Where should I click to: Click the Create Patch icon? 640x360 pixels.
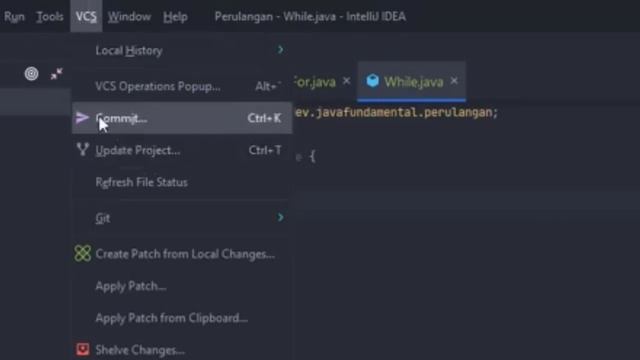(x=82, y=253)
